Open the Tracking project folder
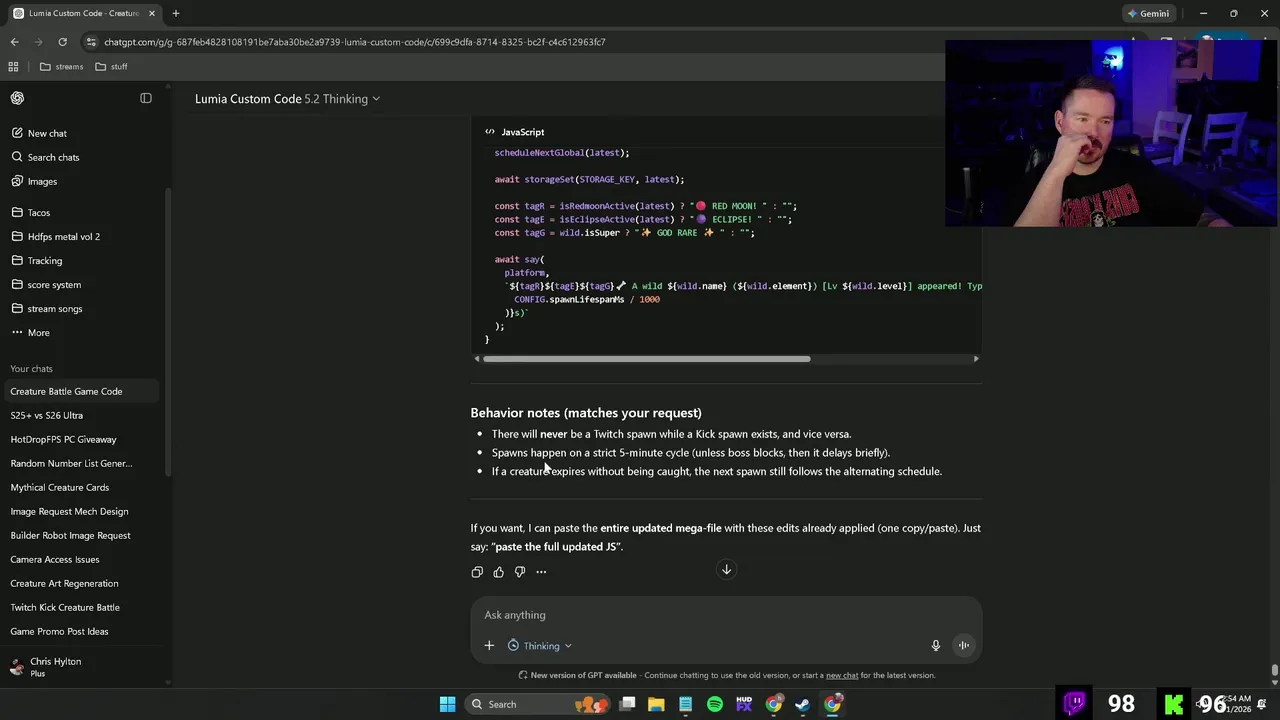 click(x=45, y=260)
